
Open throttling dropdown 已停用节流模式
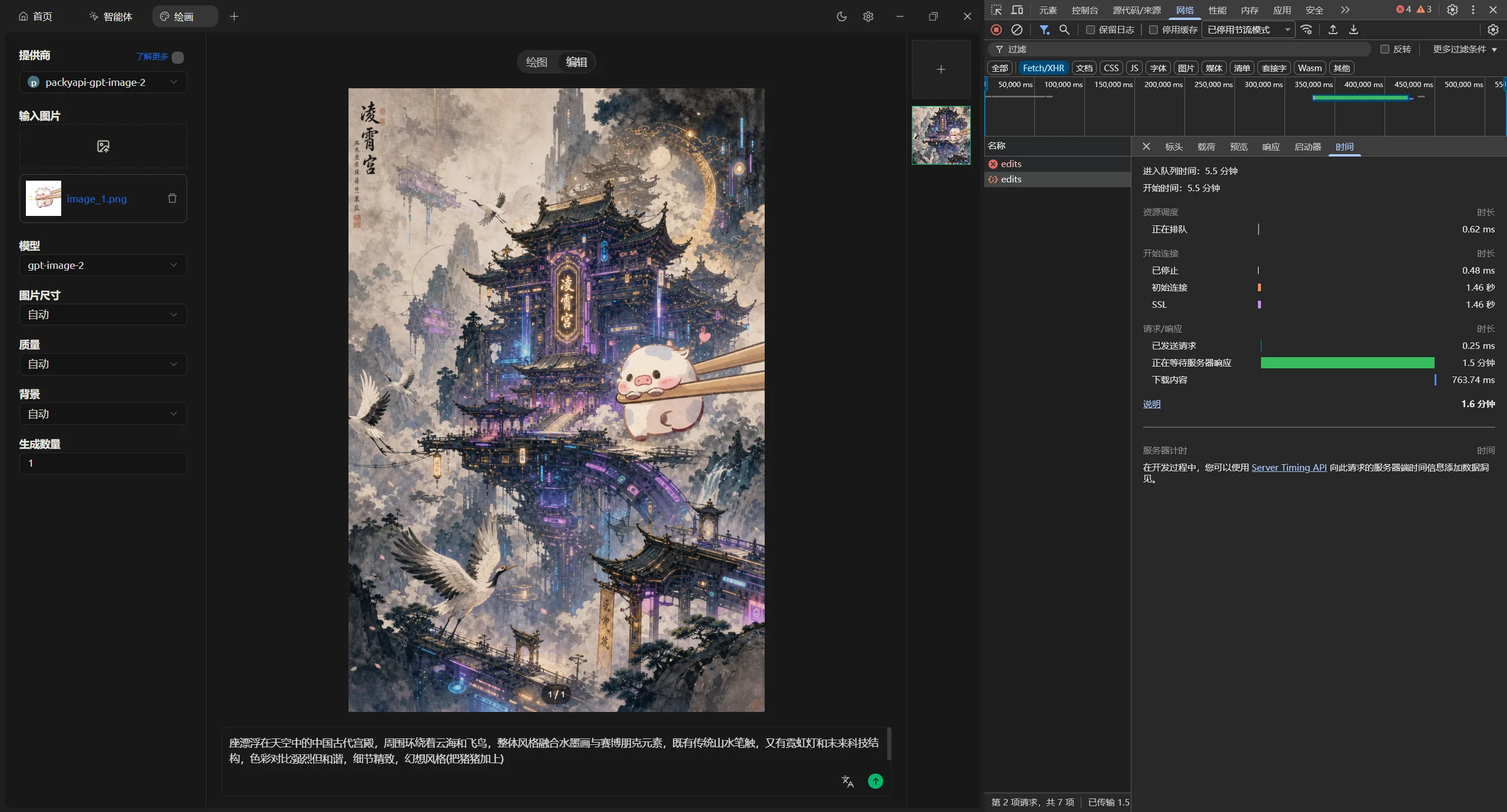pyautogui.click(x=1248, y=30)
